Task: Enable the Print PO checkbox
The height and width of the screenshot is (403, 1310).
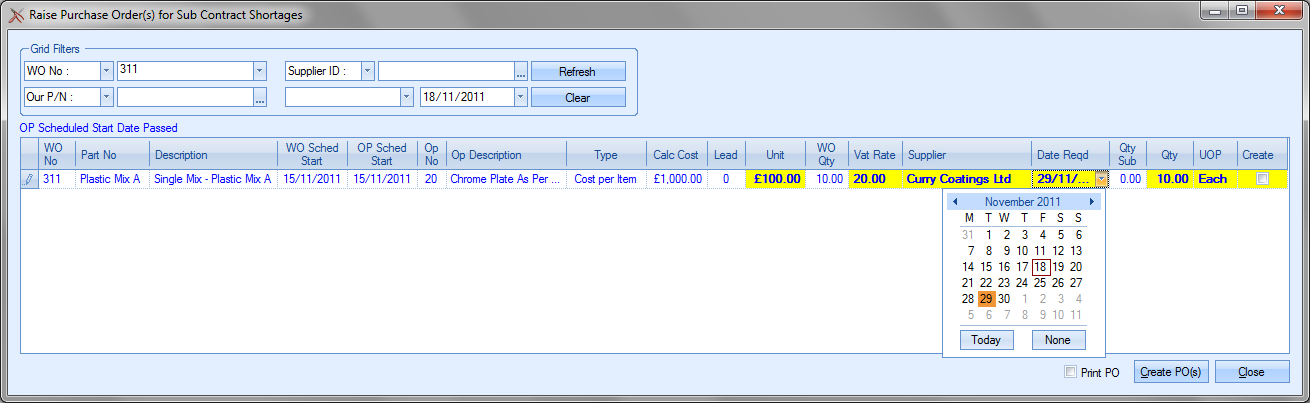Action: point(1071,372)
